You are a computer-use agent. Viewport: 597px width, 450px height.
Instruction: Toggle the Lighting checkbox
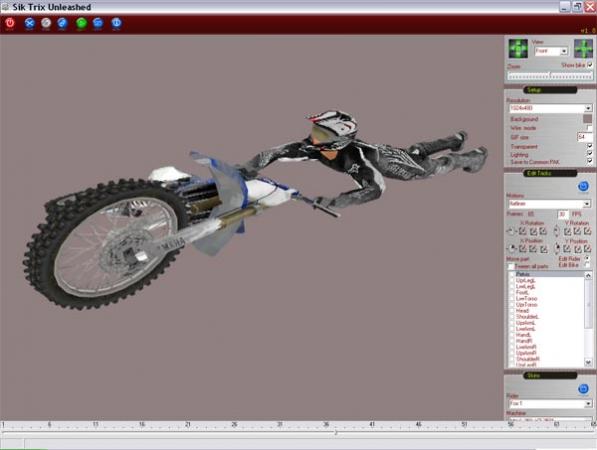pyautogui.click(x=589, y=154)
